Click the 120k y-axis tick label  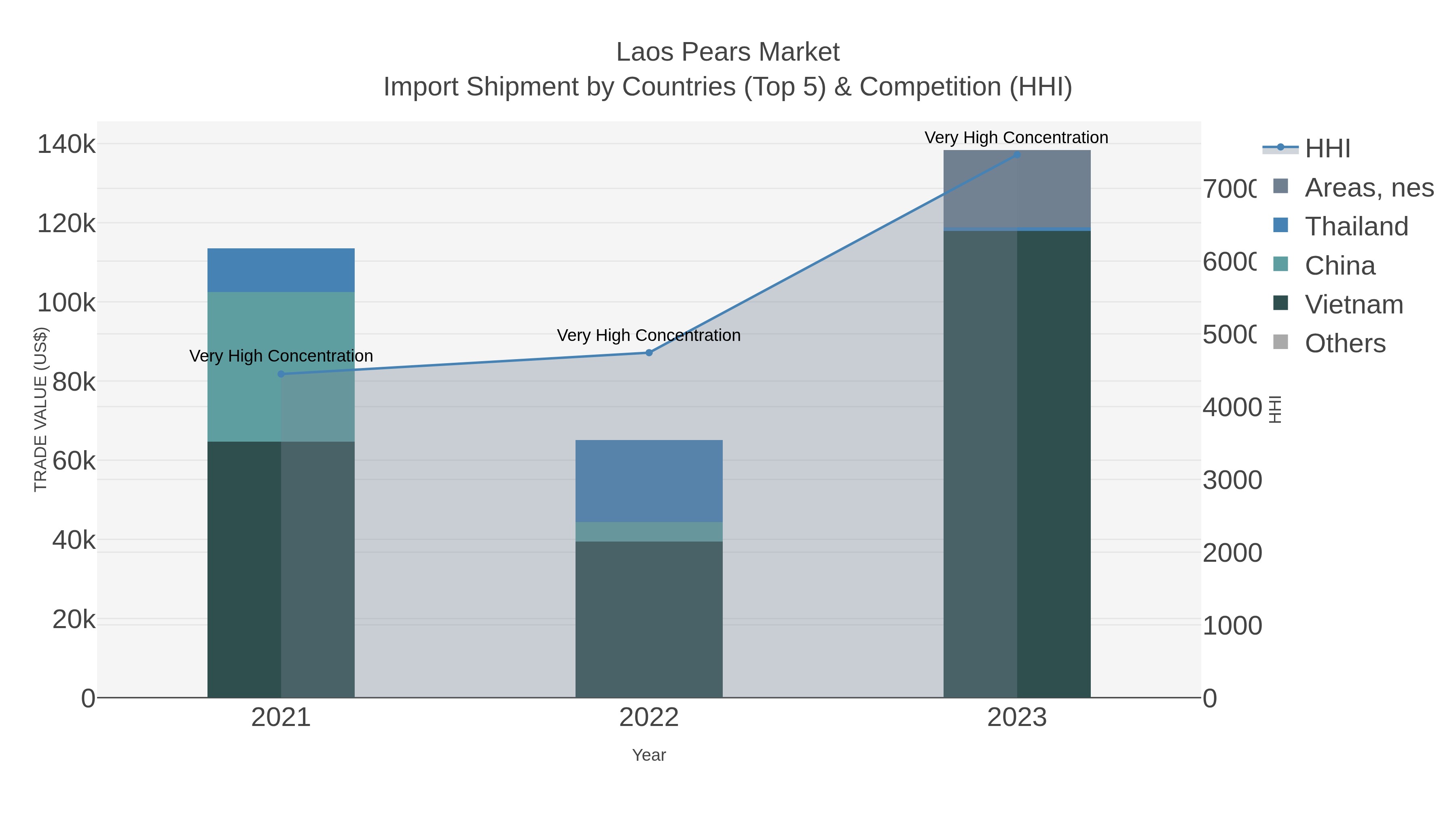point(67,224)
